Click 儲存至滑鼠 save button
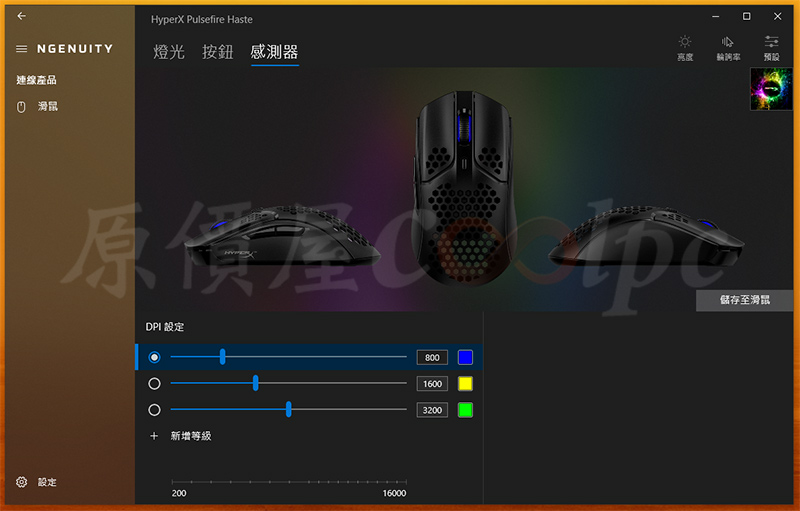Screen dimensions: 800x511 point(744,300)
